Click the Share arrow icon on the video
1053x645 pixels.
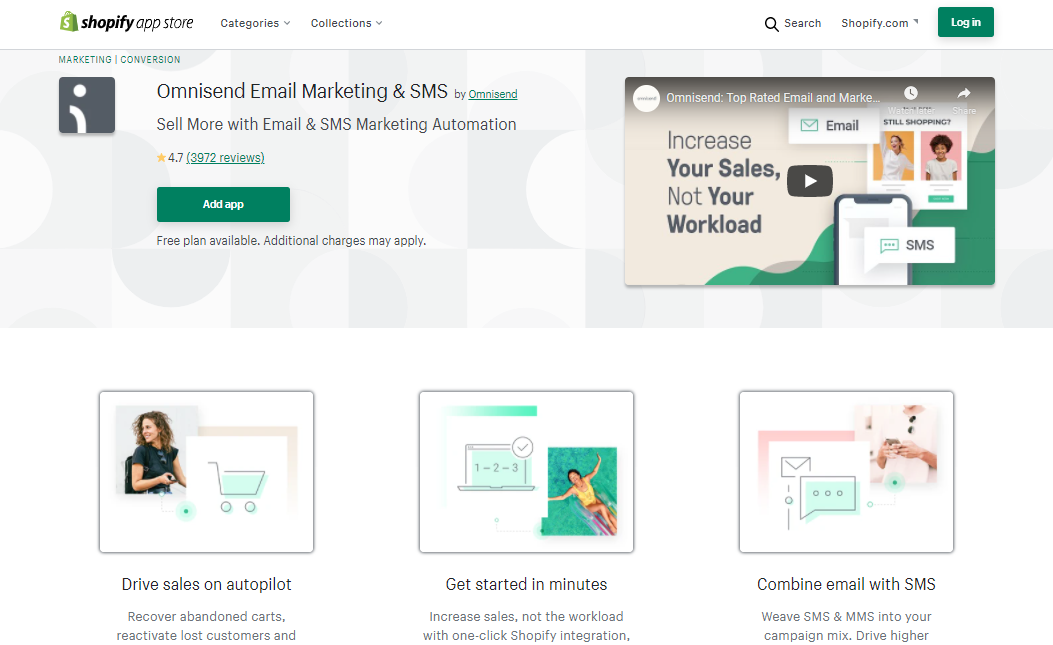click(x=964, y=93)
